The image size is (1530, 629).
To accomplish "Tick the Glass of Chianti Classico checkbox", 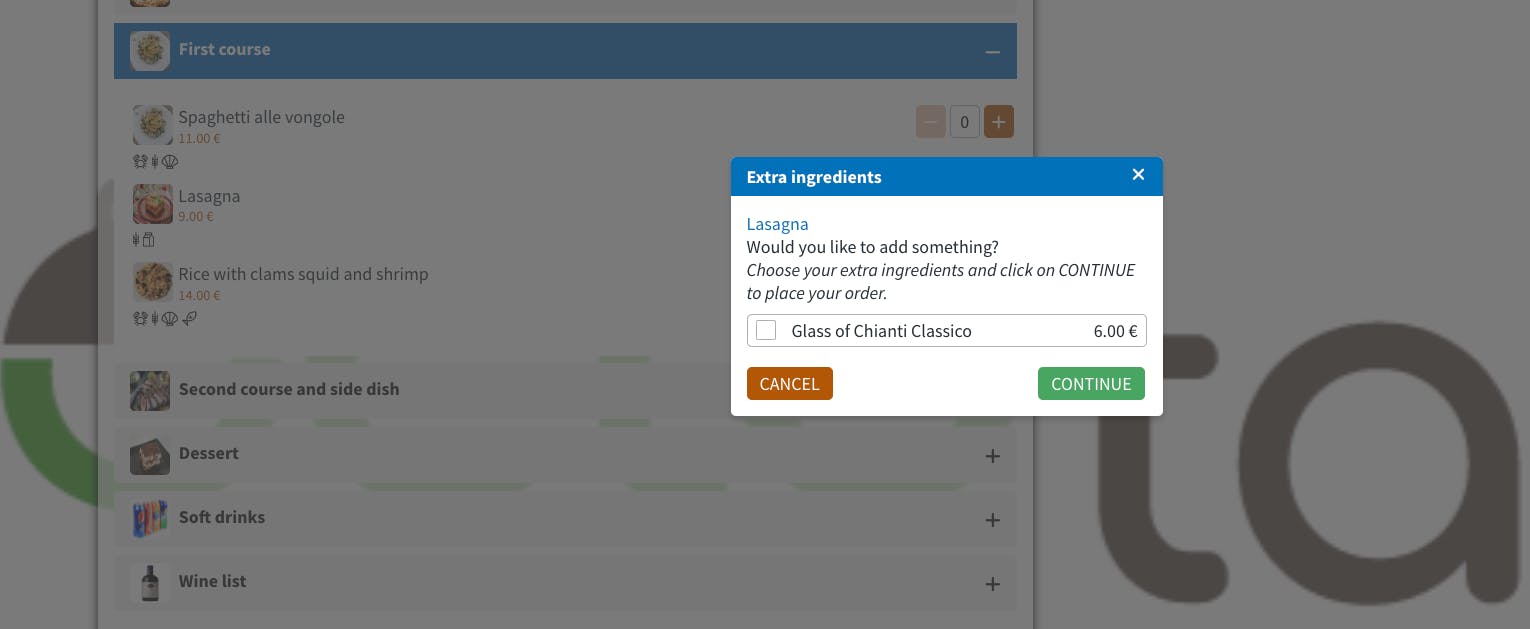I will (766, 331).
